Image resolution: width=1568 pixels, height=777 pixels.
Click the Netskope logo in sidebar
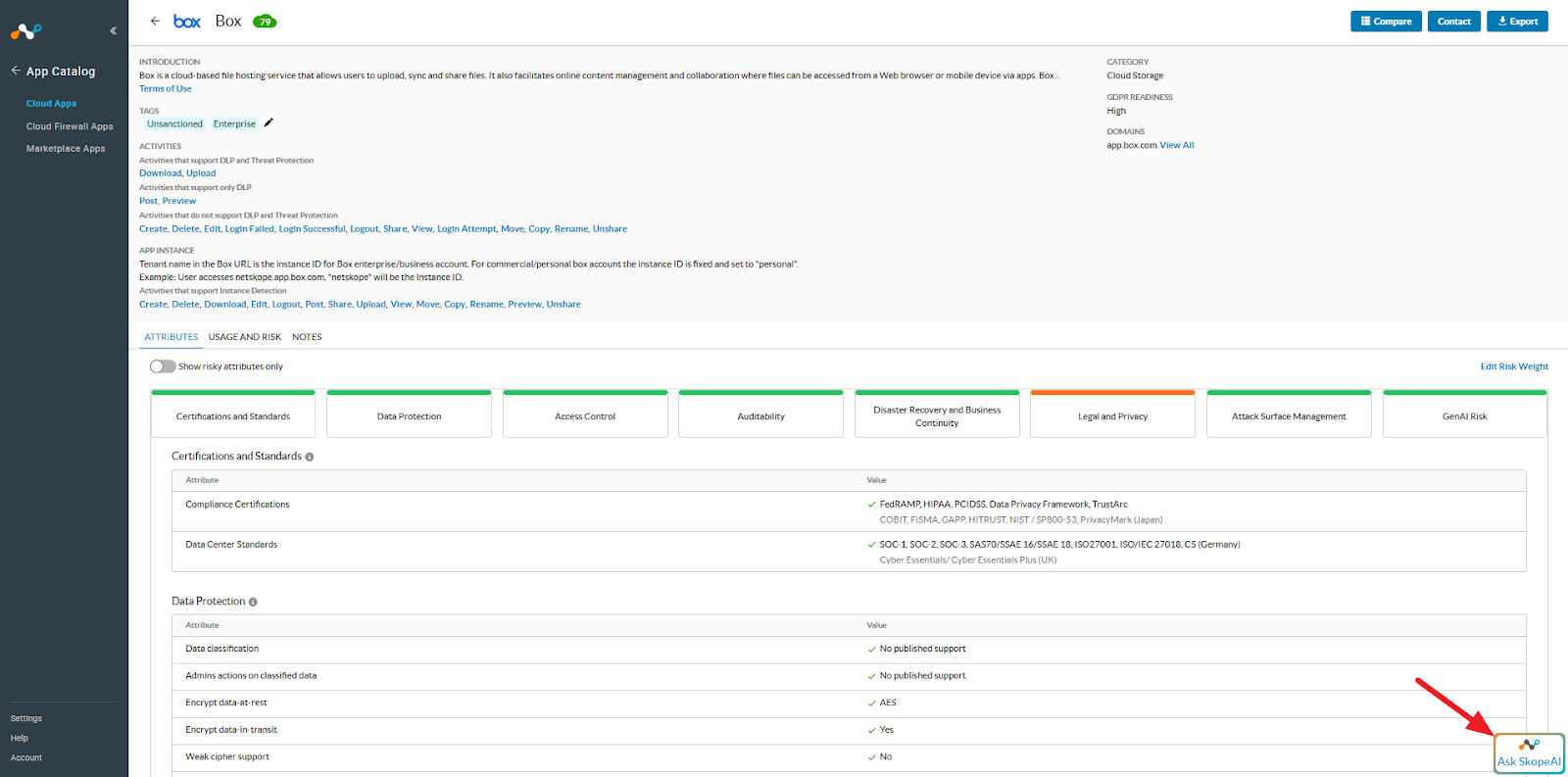click(x=26, y=31)
